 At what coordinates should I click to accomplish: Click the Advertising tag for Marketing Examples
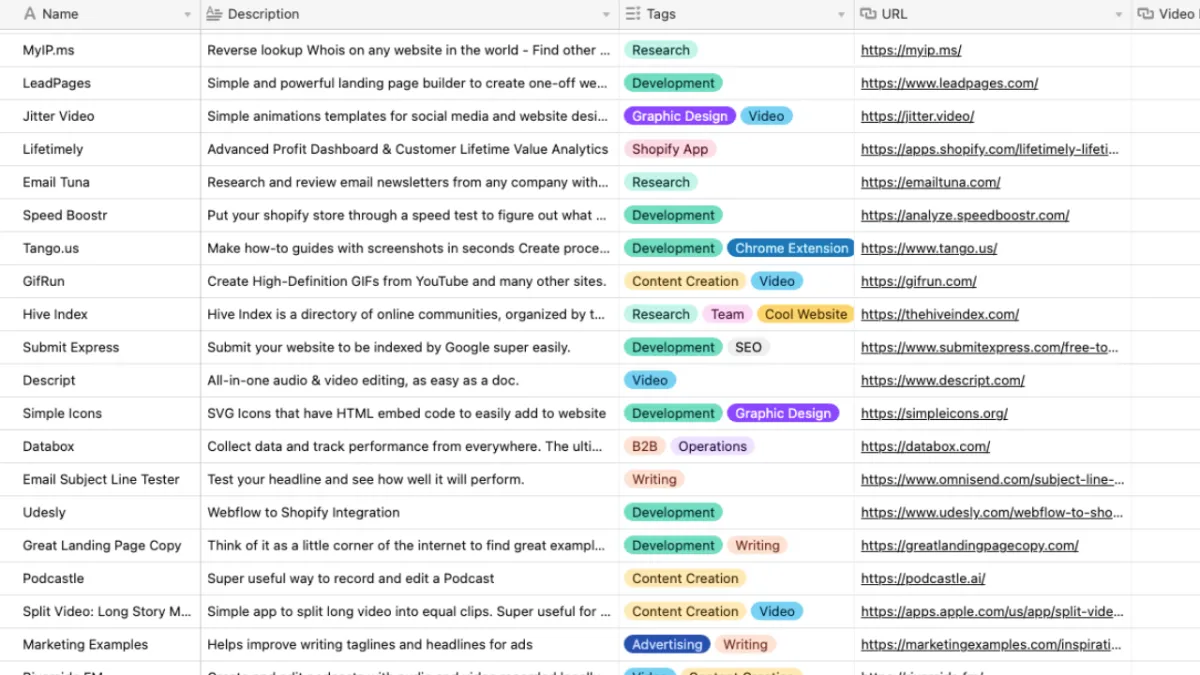667,644
